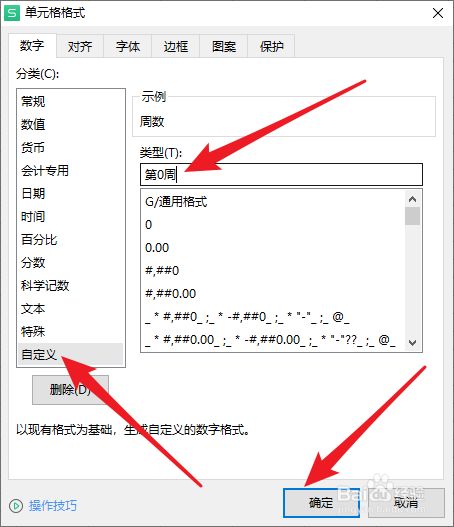Click the 取消 button
This screenshot has width=454, height=527.
tap(406, 503)
